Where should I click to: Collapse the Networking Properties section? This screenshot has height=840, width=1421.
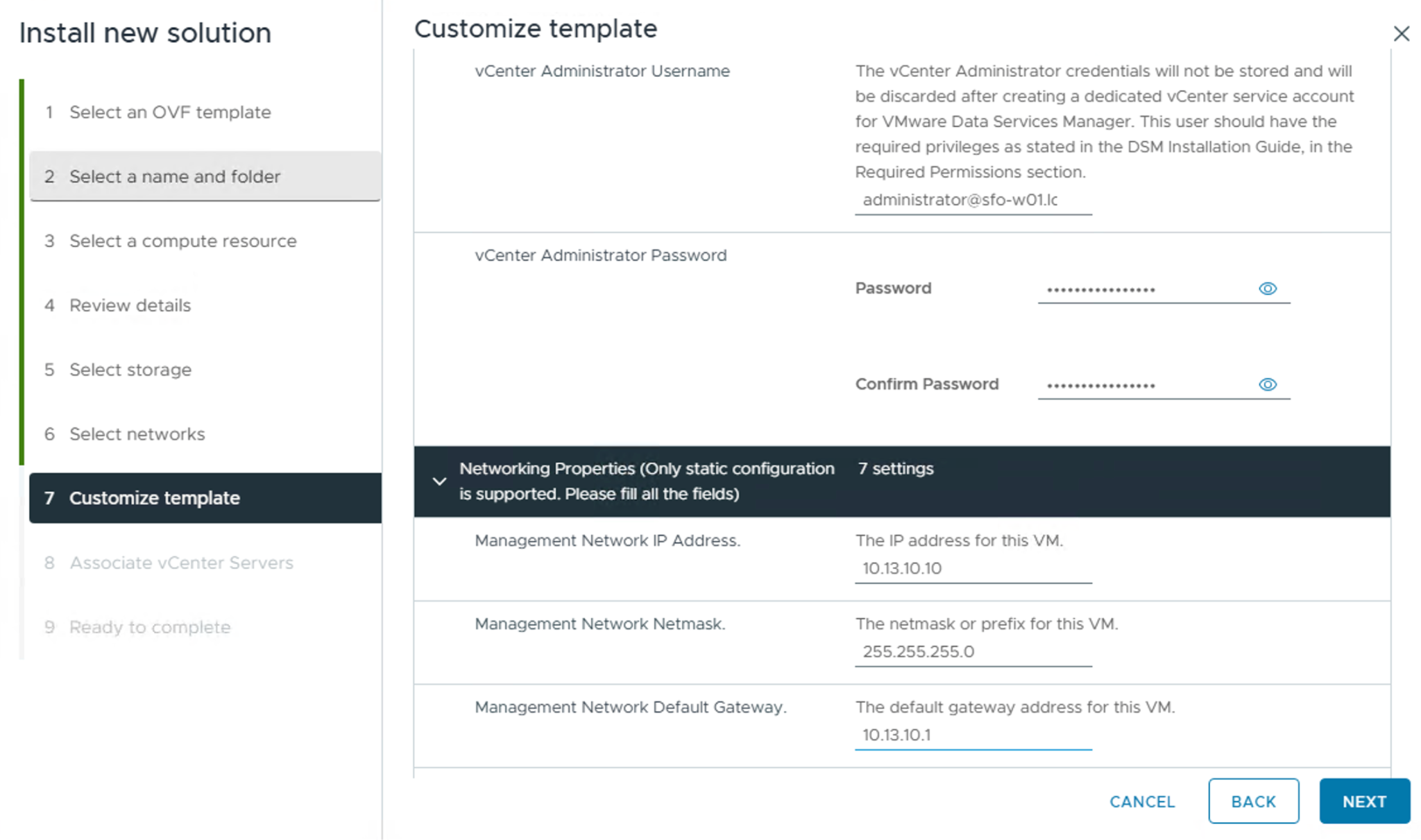tap(439, 481)
